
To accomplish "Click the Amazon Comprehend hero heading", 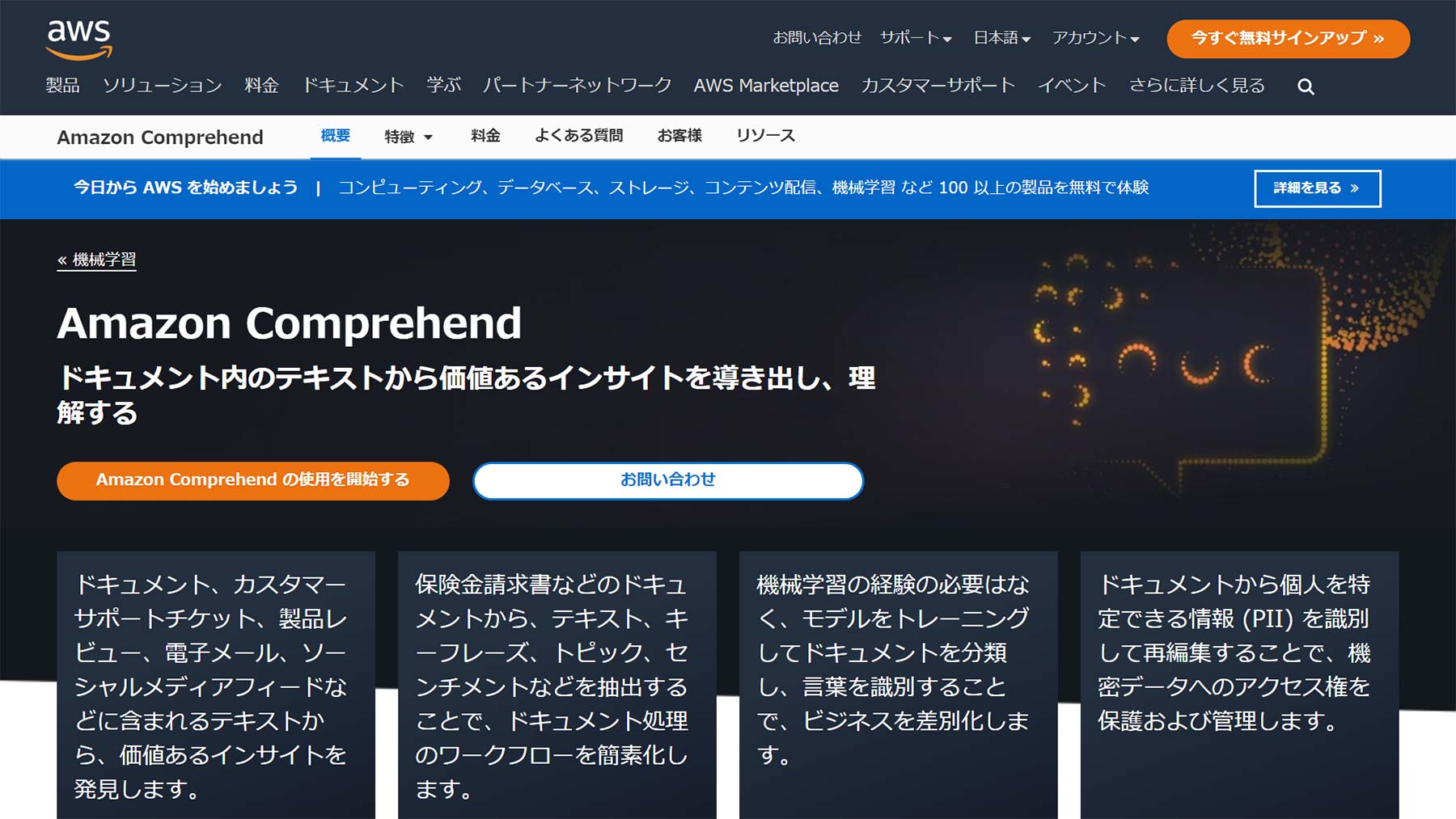I will pos(289,323).
